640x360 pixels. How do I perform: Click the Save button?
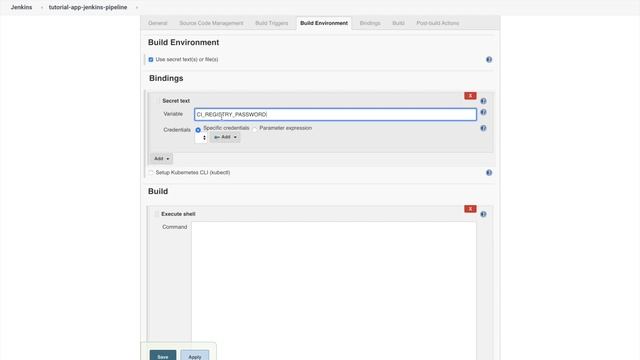pyautogui.click(x=163, y=356)
